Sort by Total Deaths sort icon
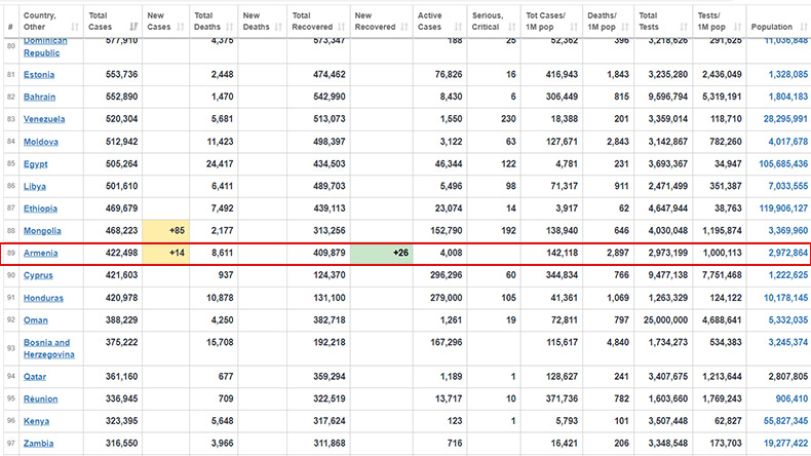This screenshot has height=456, width=811. click(x=229, y=27)
